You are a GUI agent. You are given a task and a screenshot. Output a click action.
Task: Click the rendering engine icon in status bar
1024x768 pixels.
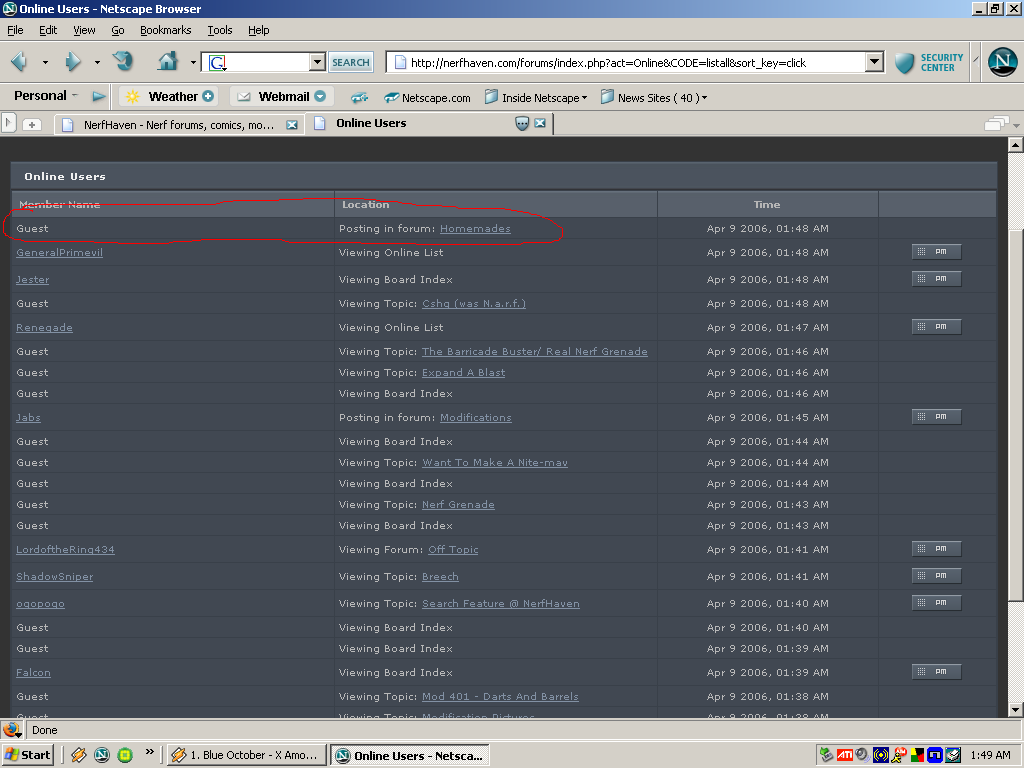(x=11, y=730)
